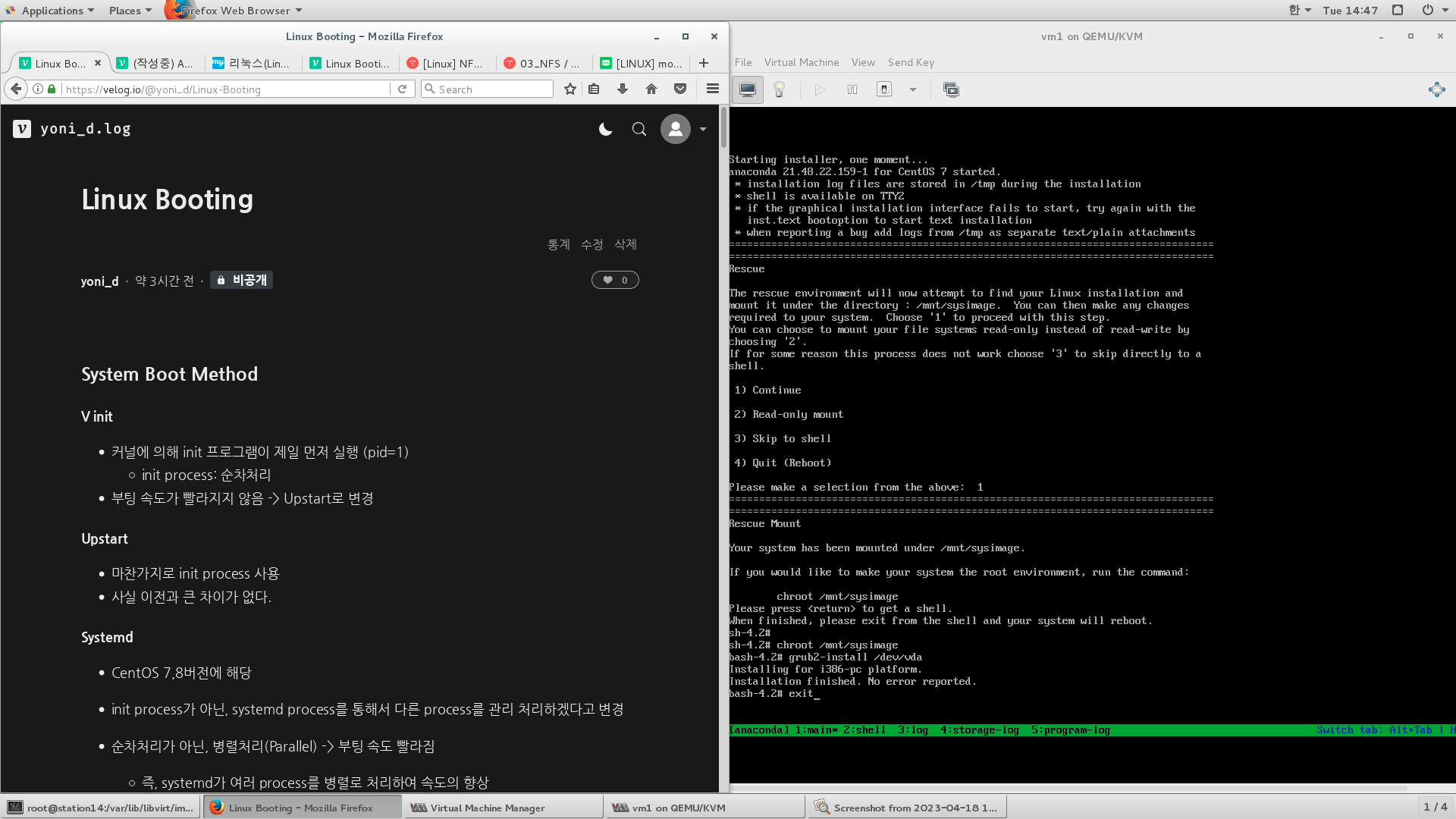This screenshot has height=819, width=1456.
Task: Click the Firefox bookmark star icon
Action: point(570,89)
